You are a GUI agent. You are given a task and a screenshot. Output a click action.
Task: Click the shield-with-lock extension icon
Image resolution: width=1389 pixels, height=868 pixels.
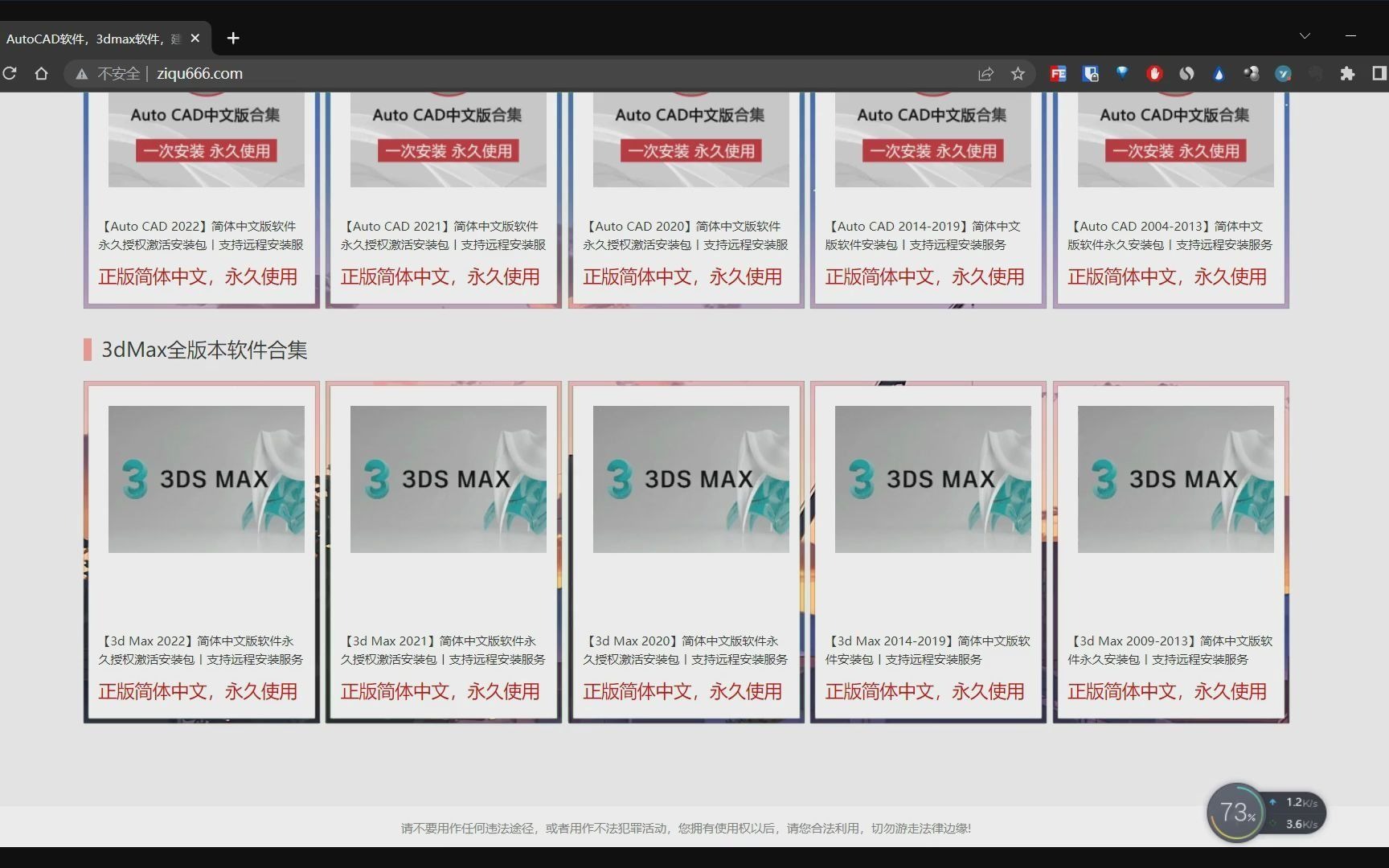click(1090, 73)
